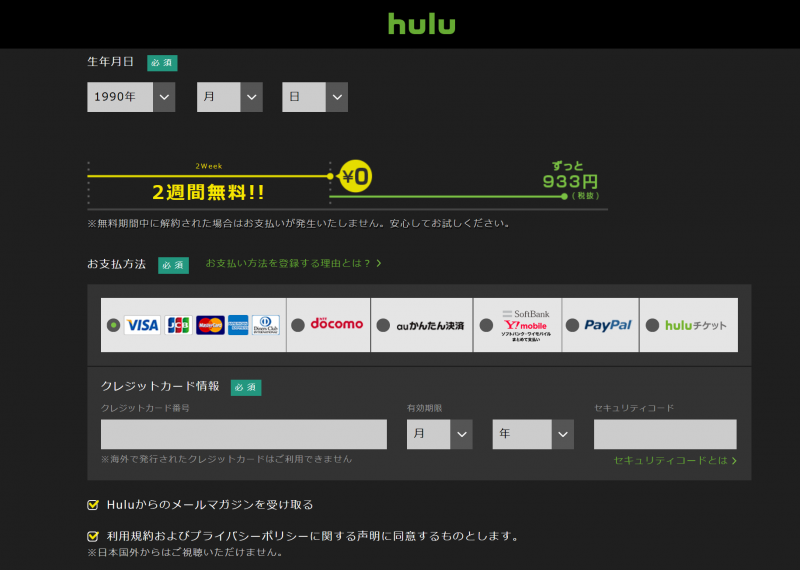The width and height of the screenshot is (800, 570).
Task: Click クレジットカード番号 input field
Action: [x=244, y=434]
